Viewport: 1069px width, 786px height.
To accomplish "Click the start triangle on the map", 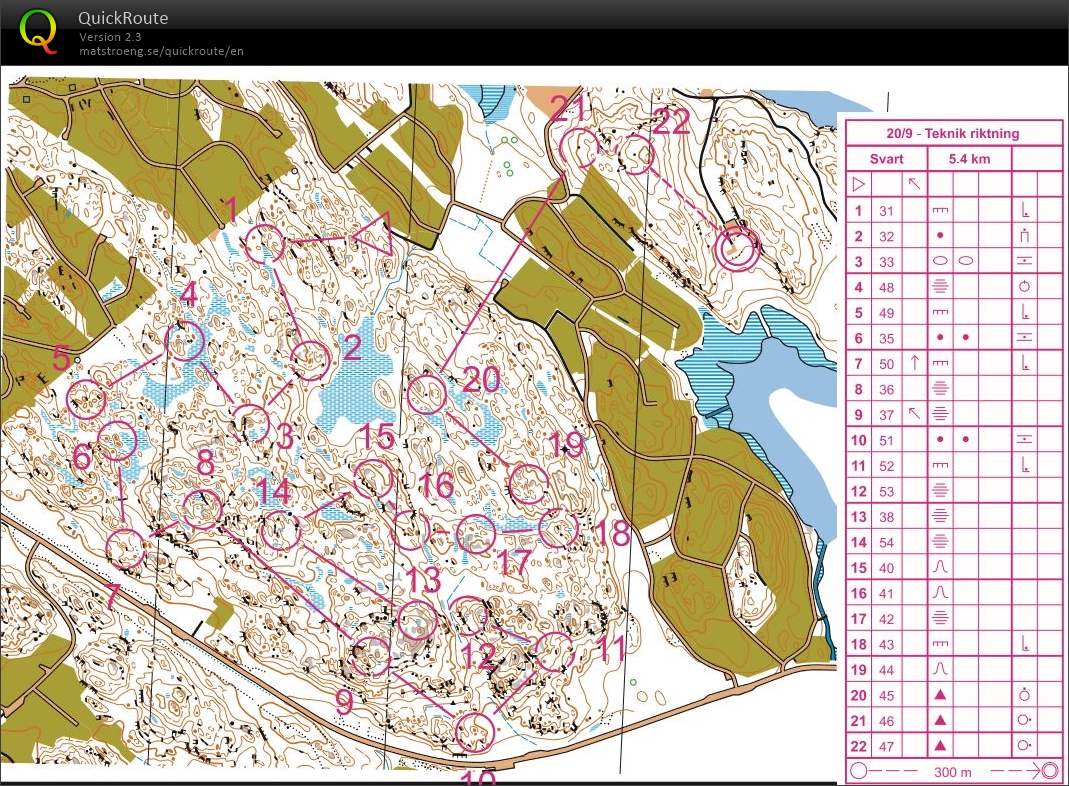I will click(375, 235).
